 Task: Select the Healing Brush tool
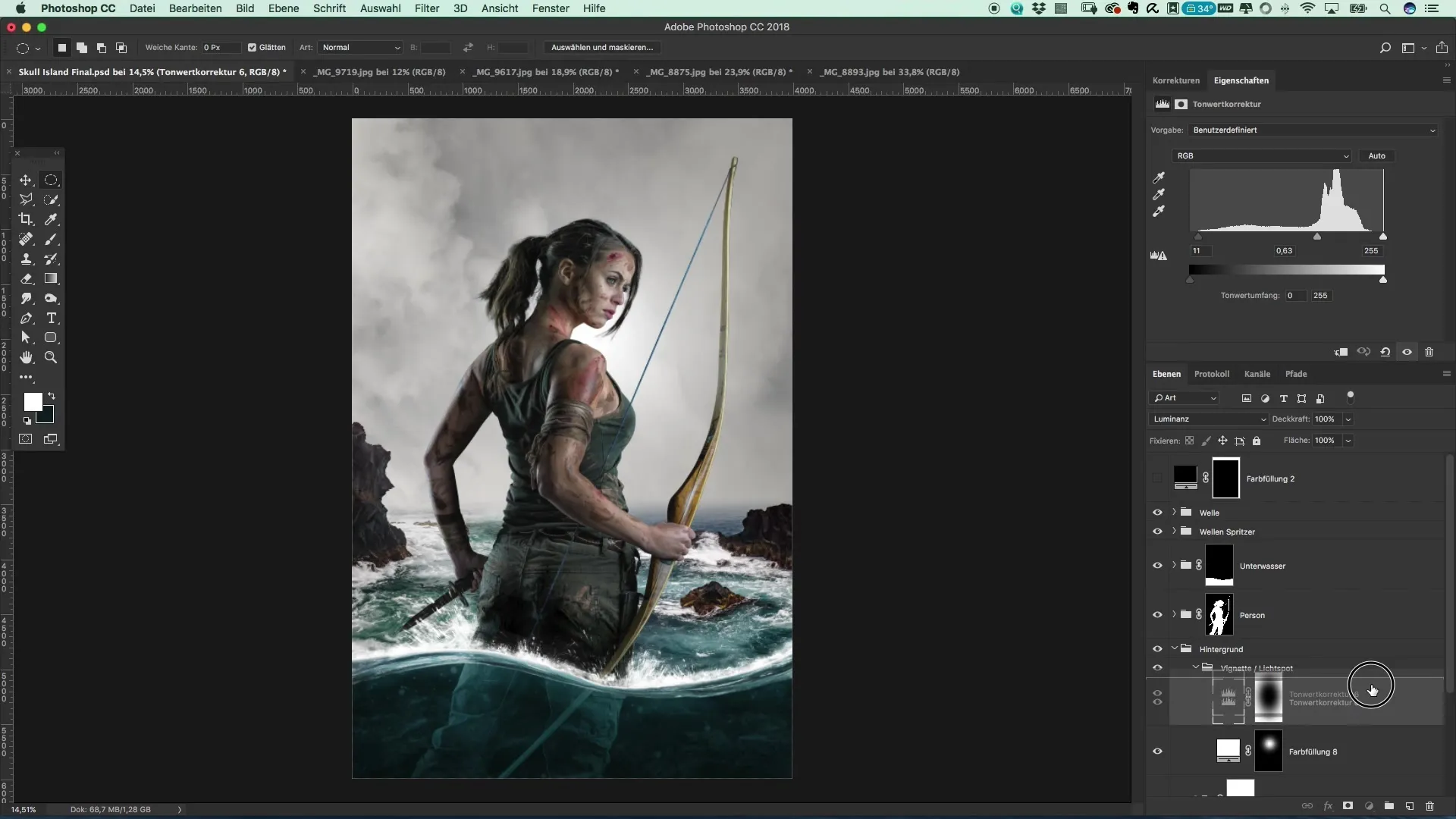click(26, 239)
